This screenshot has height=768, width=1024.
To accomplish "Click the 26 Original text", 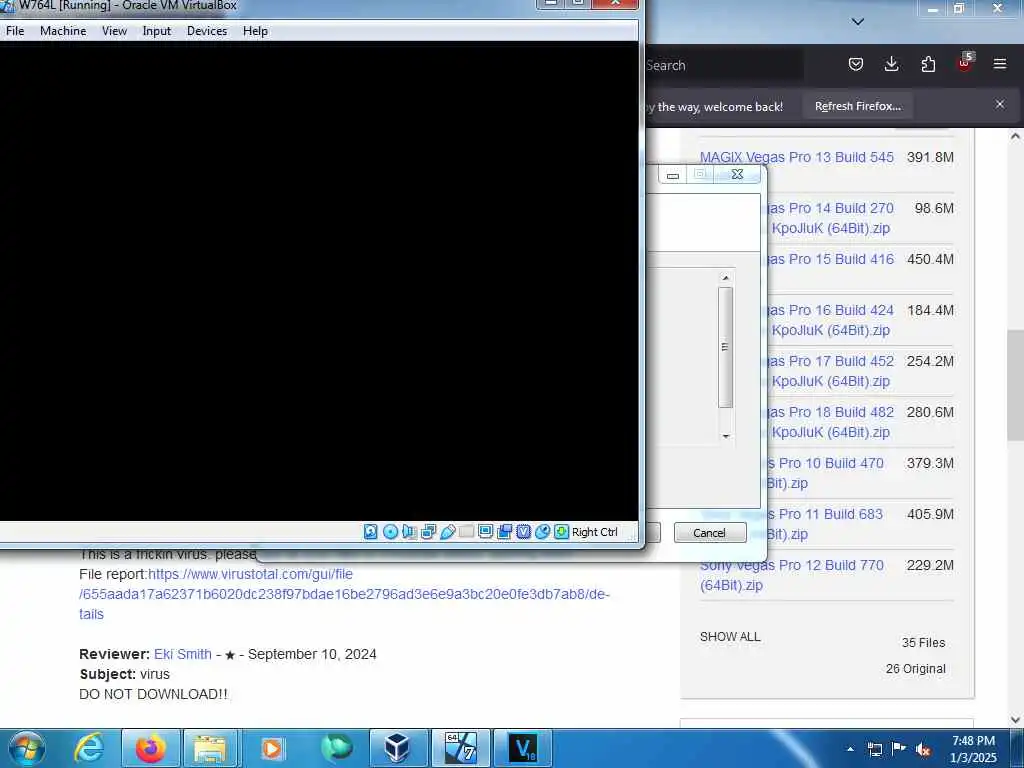I will pos(916,669).
